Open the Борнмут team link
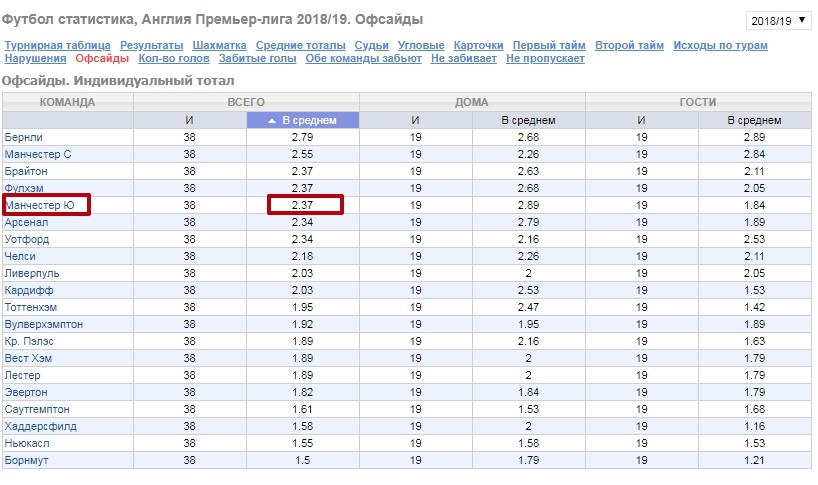The image size is (818, 485). pos(26,460)
